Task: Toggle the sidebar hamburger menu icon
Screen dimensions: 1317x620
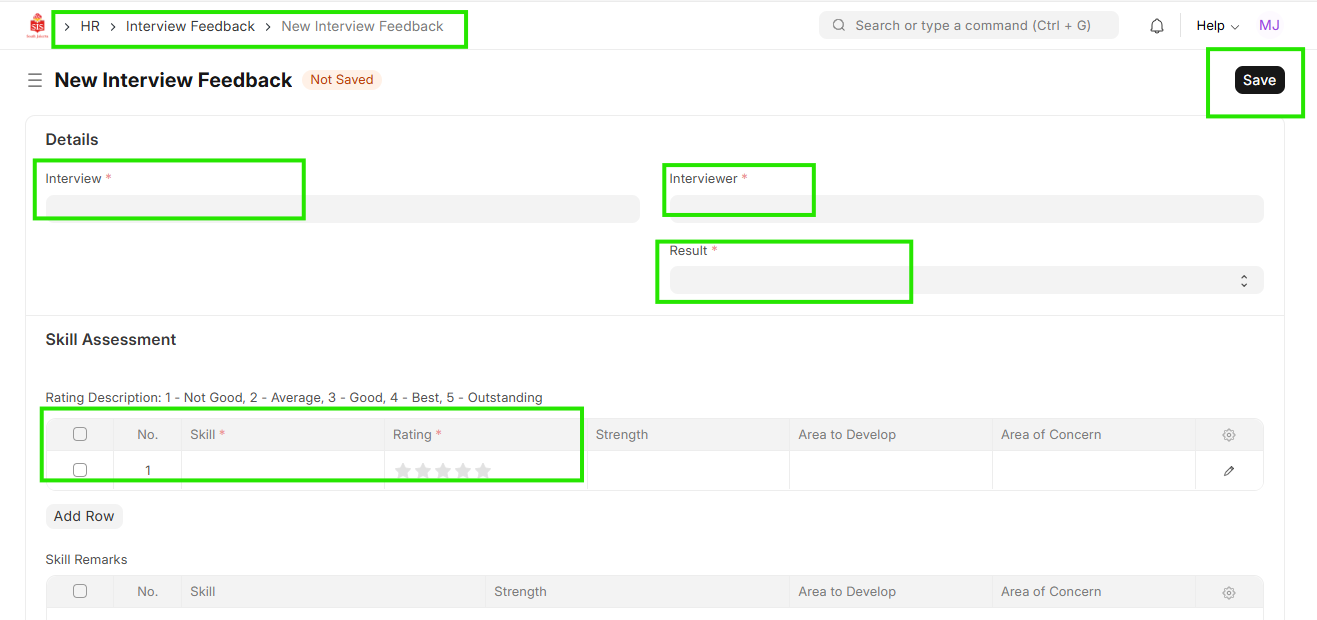Action: click(35, 80)
